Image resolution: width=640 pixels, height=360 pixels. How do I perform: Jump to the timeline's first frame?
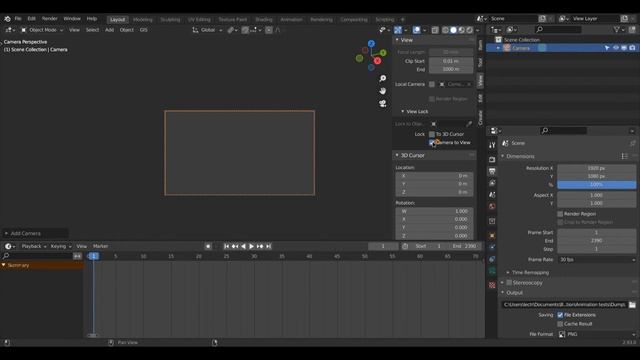click(227, 246)
